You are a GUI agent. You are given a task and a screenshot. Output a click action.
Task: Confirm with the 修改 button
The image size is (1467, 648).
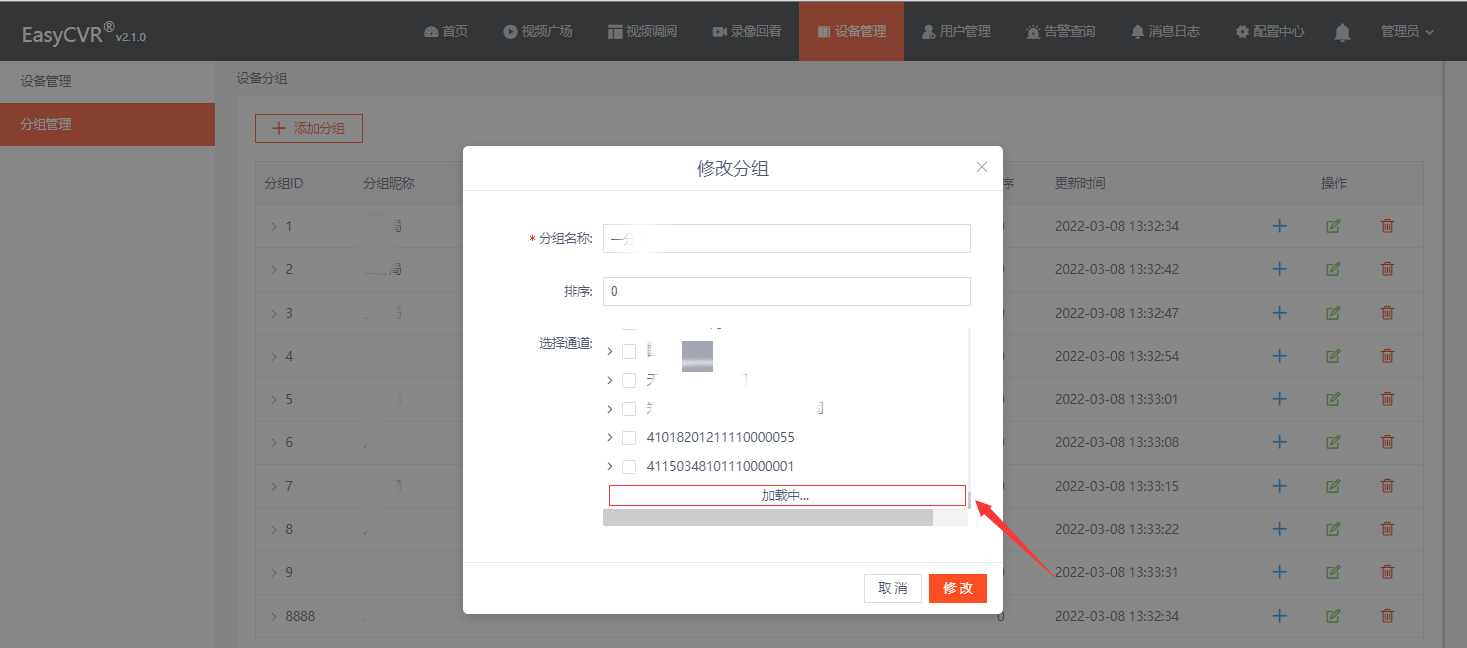pyautogui.click(x=958, y=588)
